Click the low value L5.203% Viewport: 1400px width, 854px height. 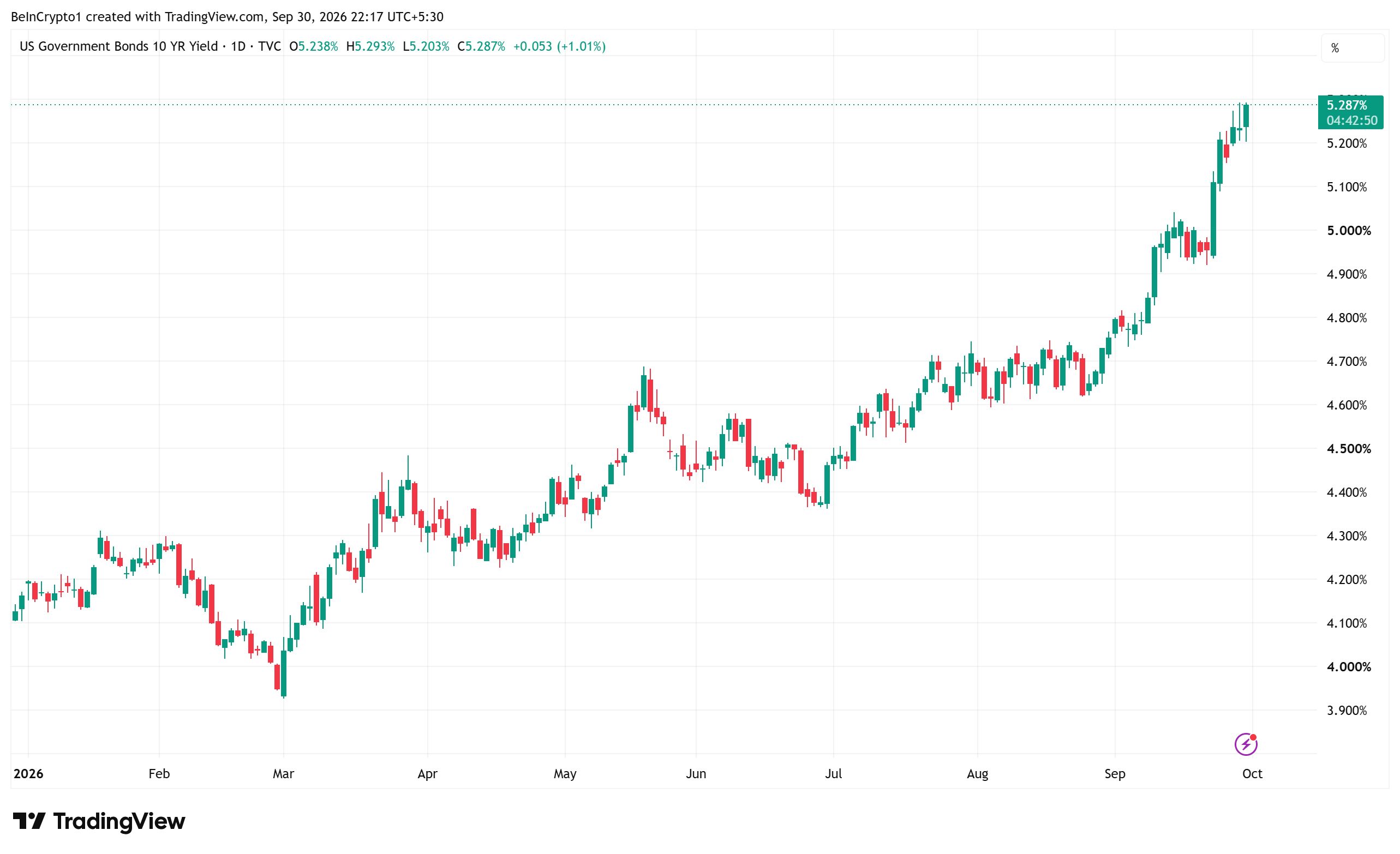coord(426,46)
